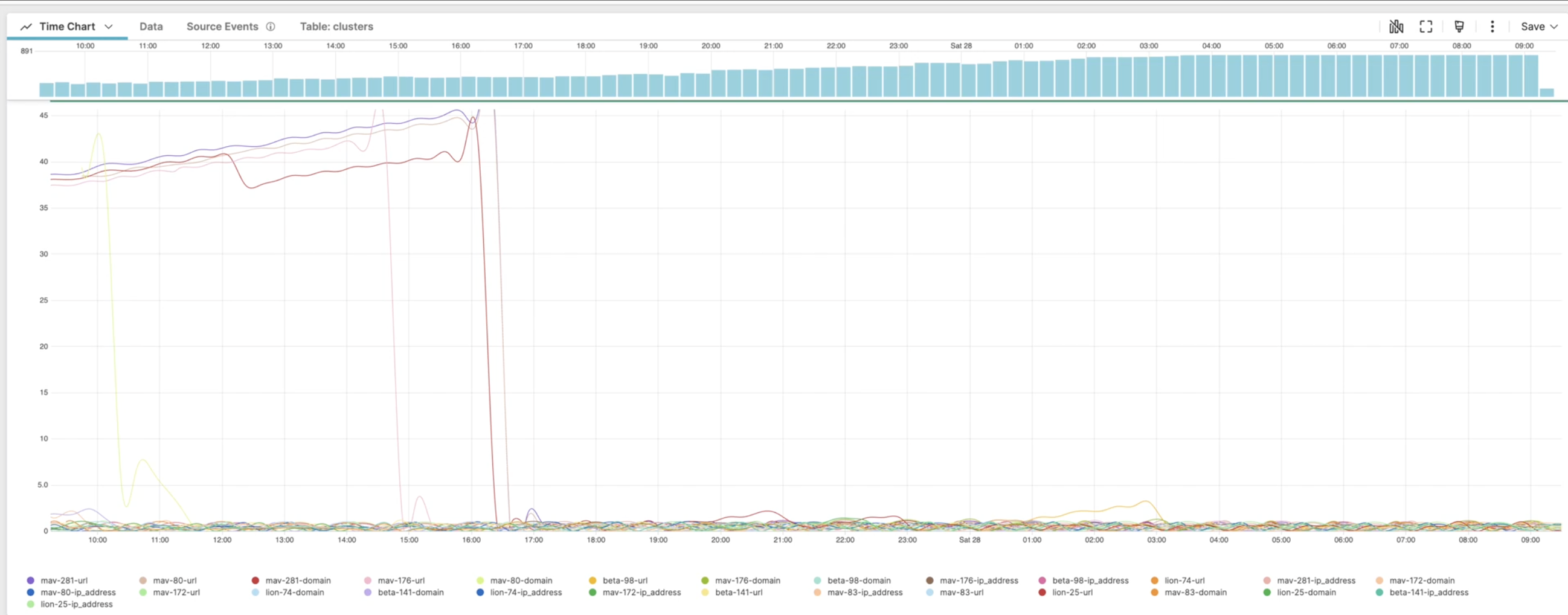Open the three-dot overflow menu

tap(1492, 26)
